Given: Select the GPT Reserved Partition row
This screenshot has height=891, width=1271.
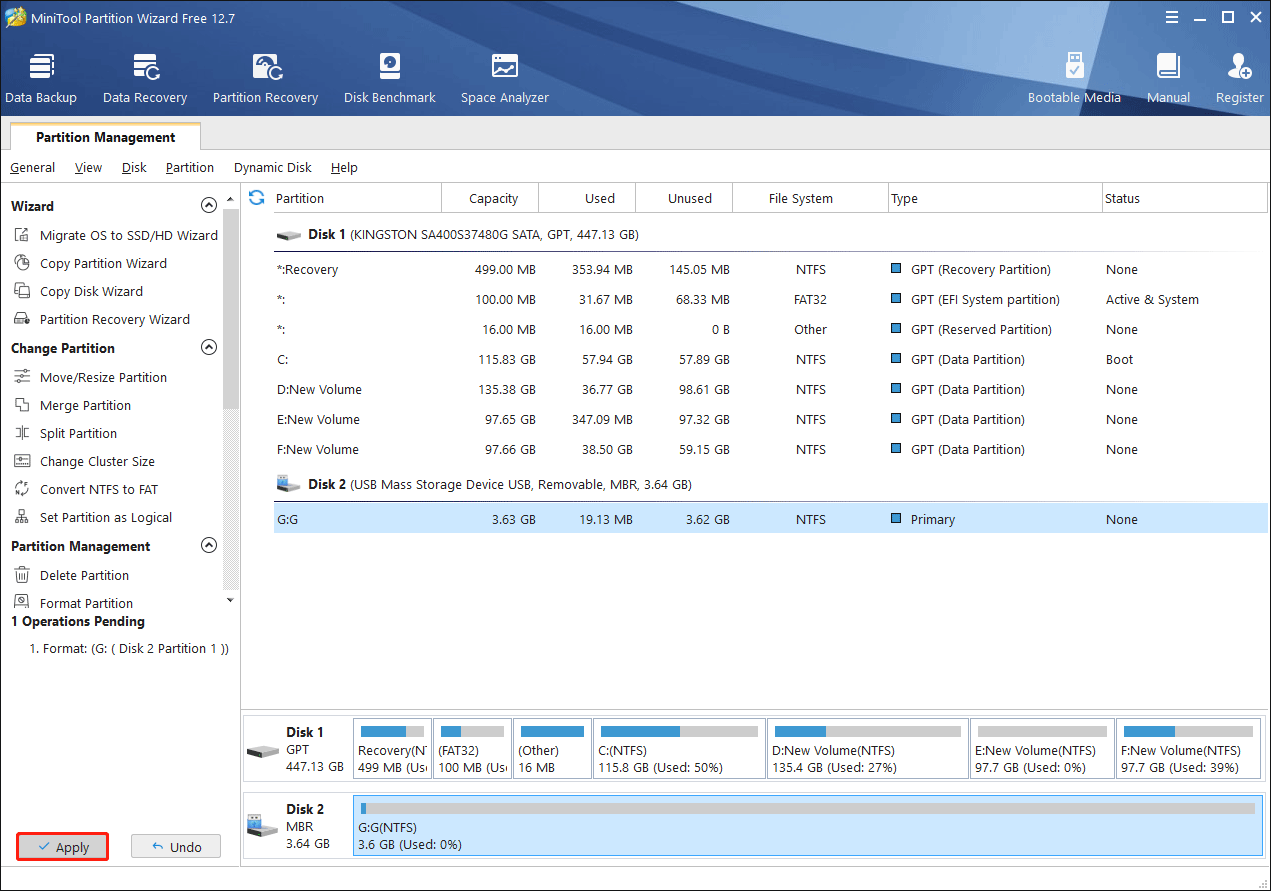Looking at the screenshot, I should 770,329.
